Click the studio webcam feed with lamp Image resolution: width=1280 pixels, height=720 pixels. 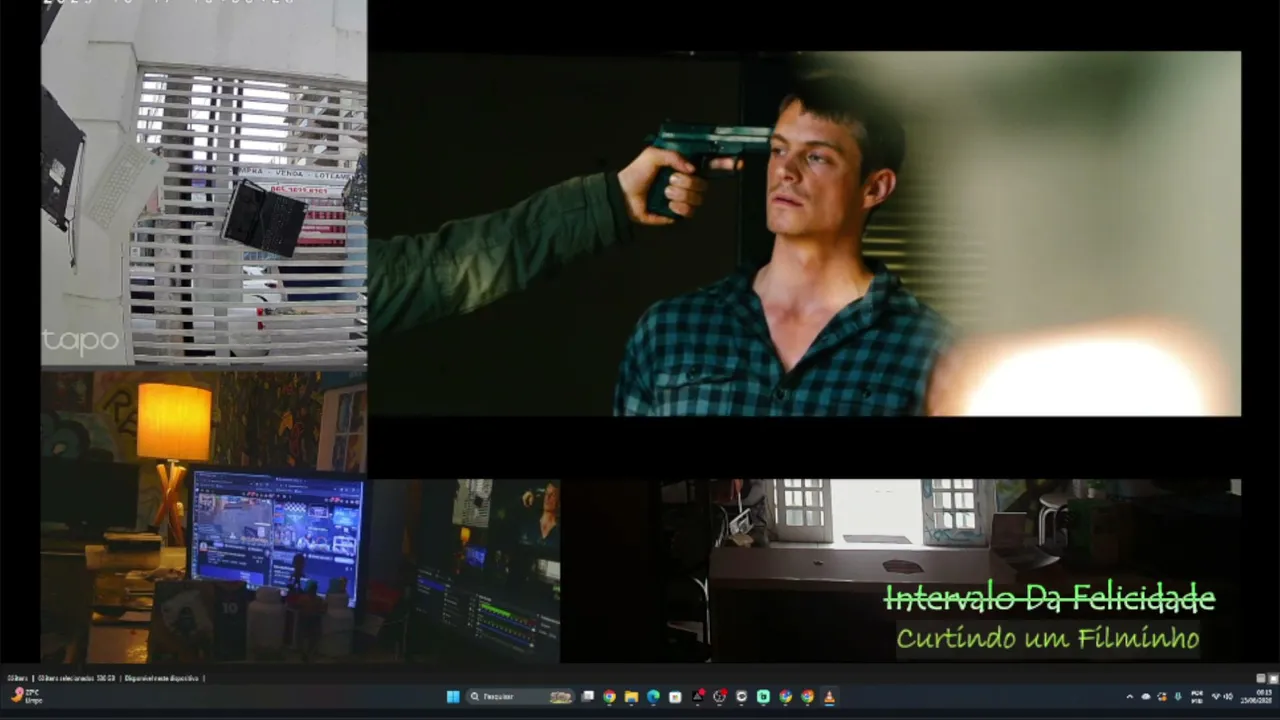point(204,517)
